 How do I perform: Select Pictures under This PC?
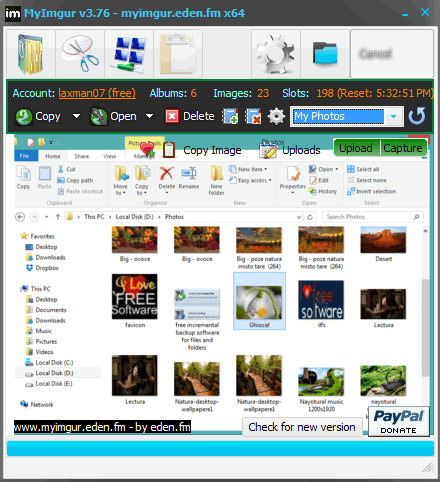42,341
